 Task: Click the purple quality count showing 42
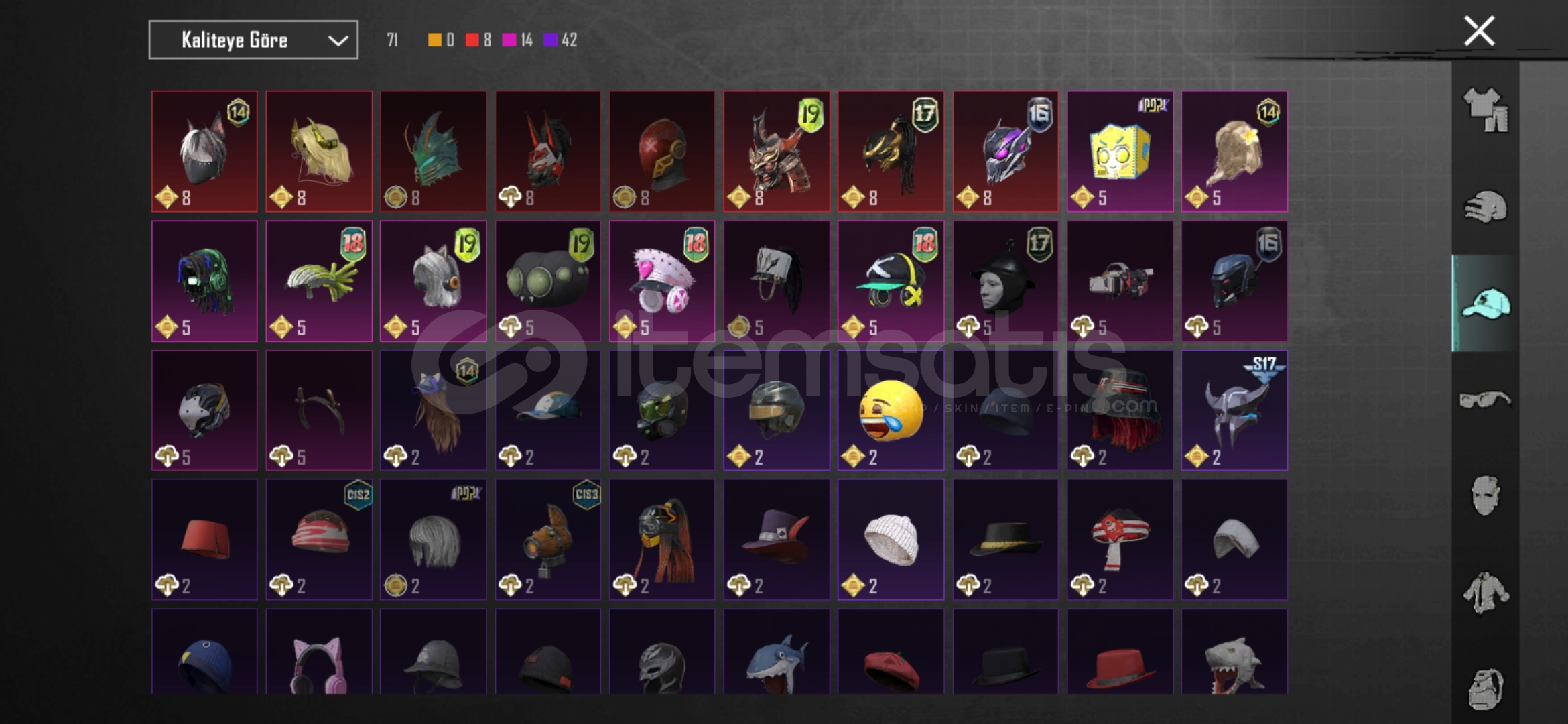pos(560,40)
